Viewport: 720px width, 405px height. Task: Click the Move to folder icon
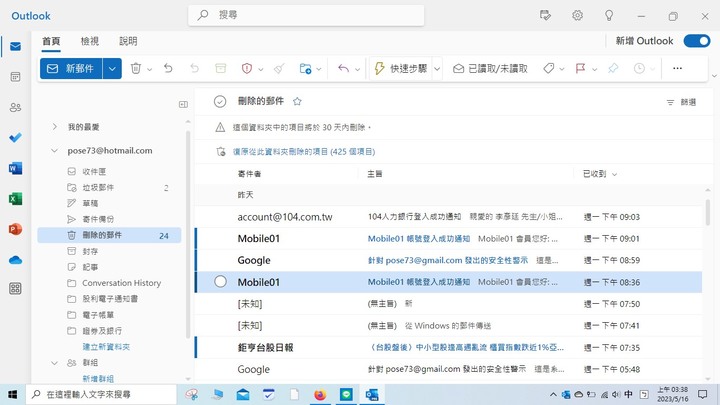(x=305, y=68)
